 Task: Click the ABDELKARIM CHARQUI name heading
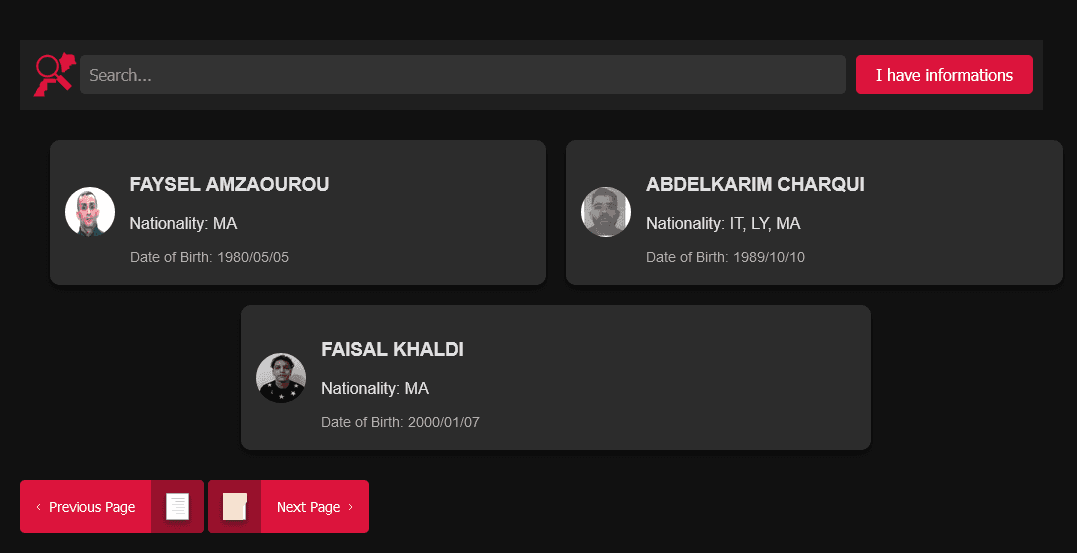(x=755, y=184)
